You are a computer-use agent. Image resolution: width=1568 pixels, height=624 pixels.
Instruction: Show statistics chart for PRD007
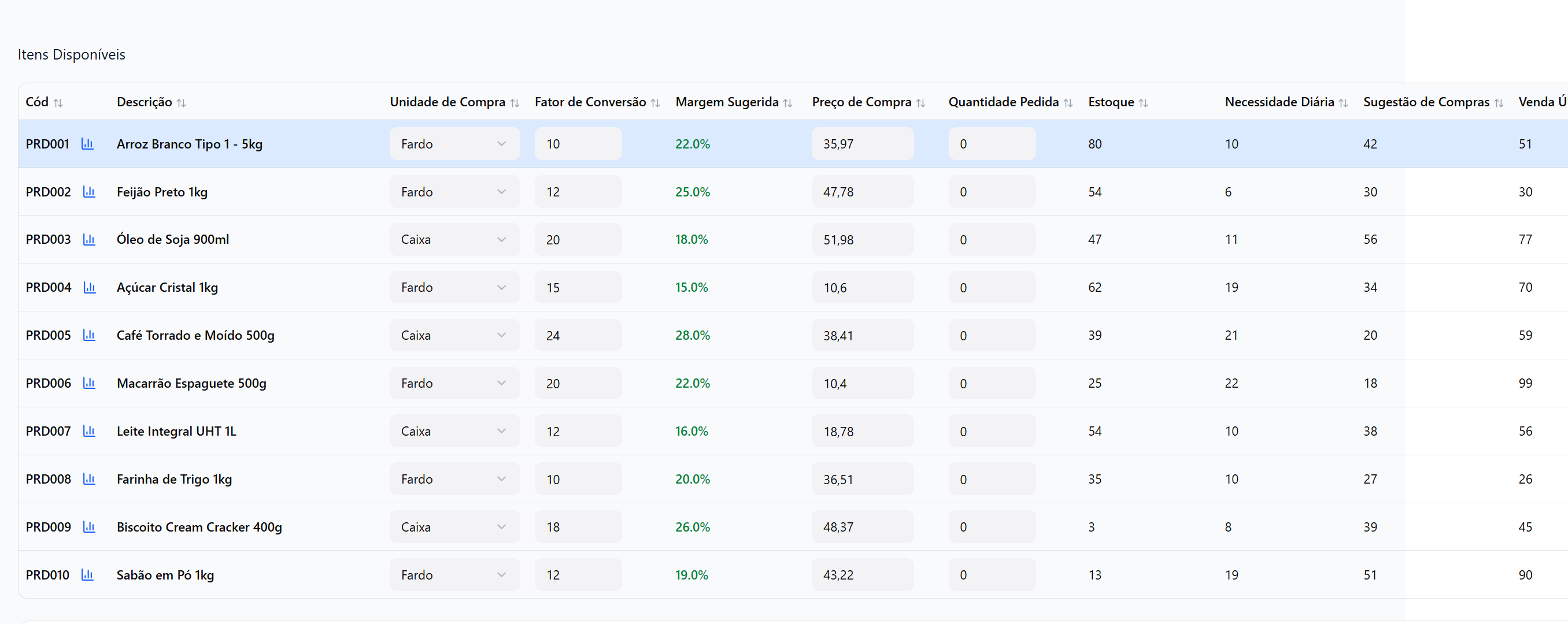coord(89,431)
